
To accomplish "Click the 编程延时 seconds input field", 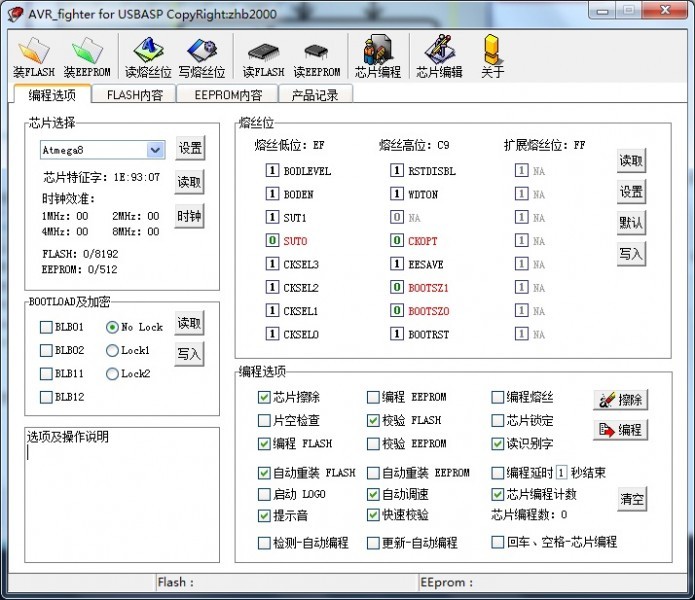I will pos(561,472).
